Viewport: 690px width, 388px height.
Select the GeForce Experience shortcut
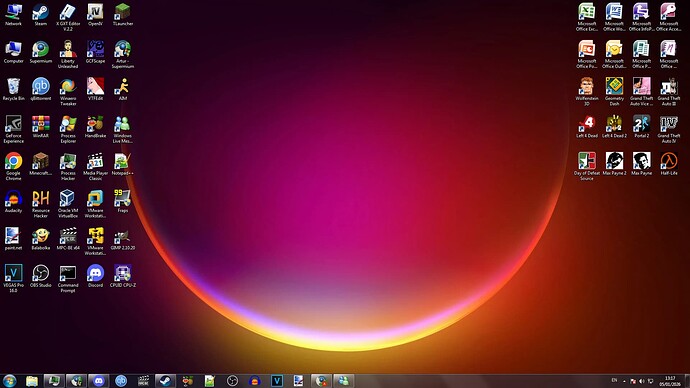pos(13,130)
